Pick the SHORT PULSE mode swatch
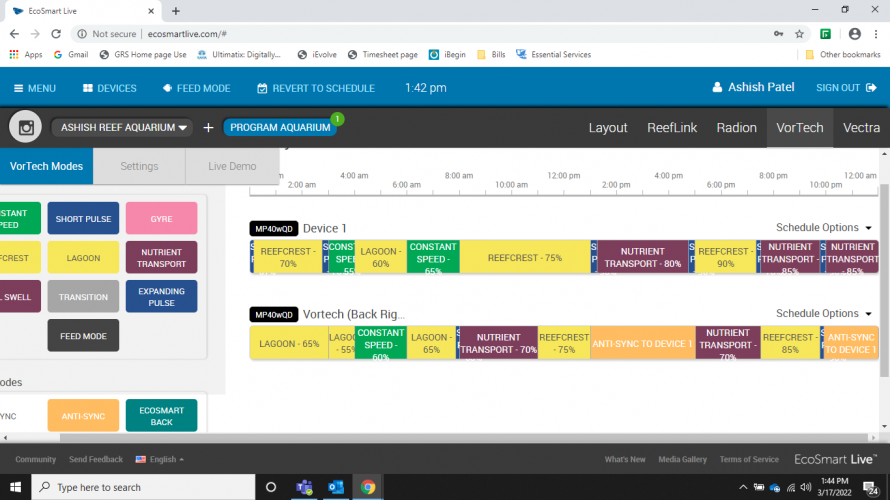The image size is (890, 500). (x=83, y=219)
